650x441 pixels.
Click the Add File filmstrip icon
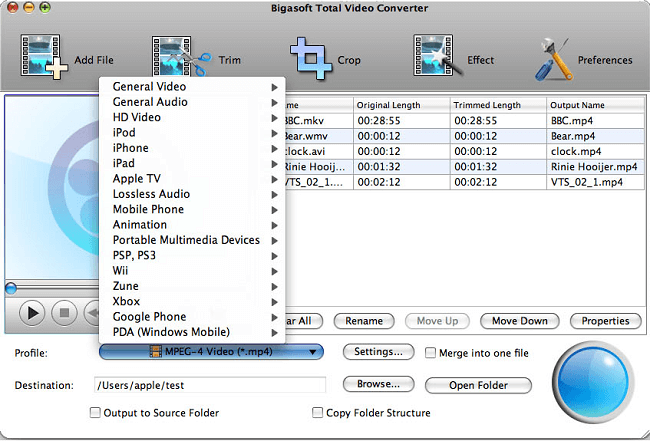pos(44,57)
